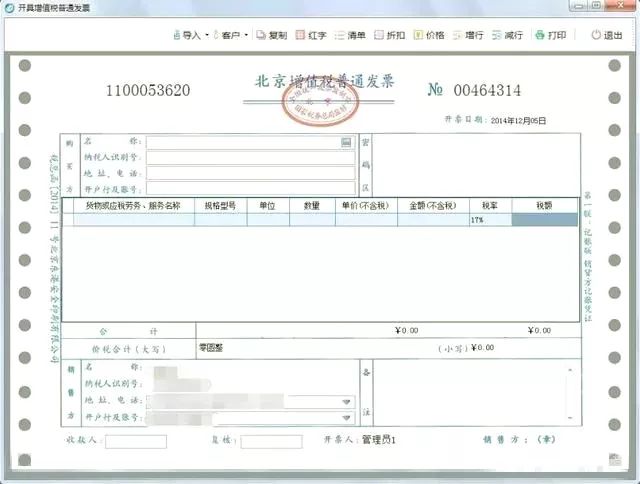Click the first row 数量 cell
The height and width of the screenshot is (484, 640).
[312, 220]
